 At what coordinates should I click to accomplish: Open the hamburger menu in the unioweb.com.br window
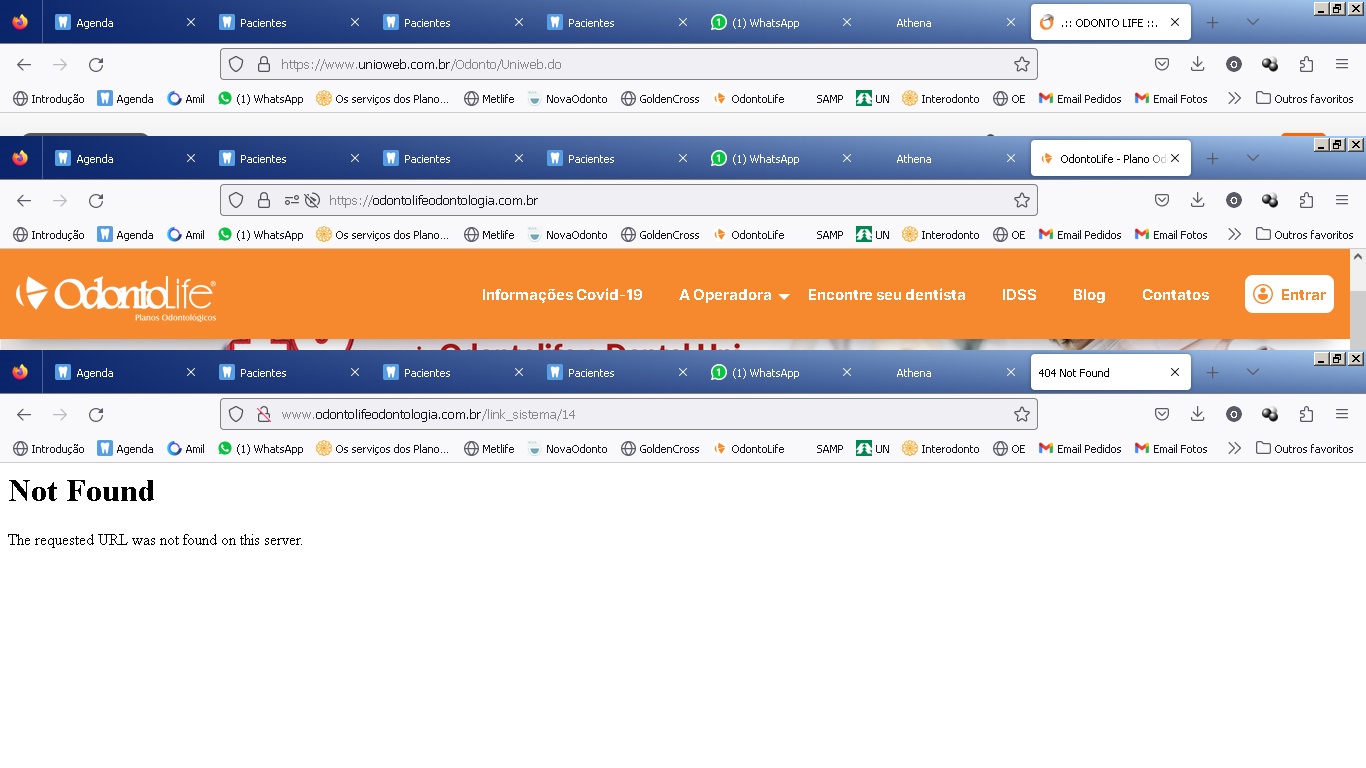(x=1342, y=64)
